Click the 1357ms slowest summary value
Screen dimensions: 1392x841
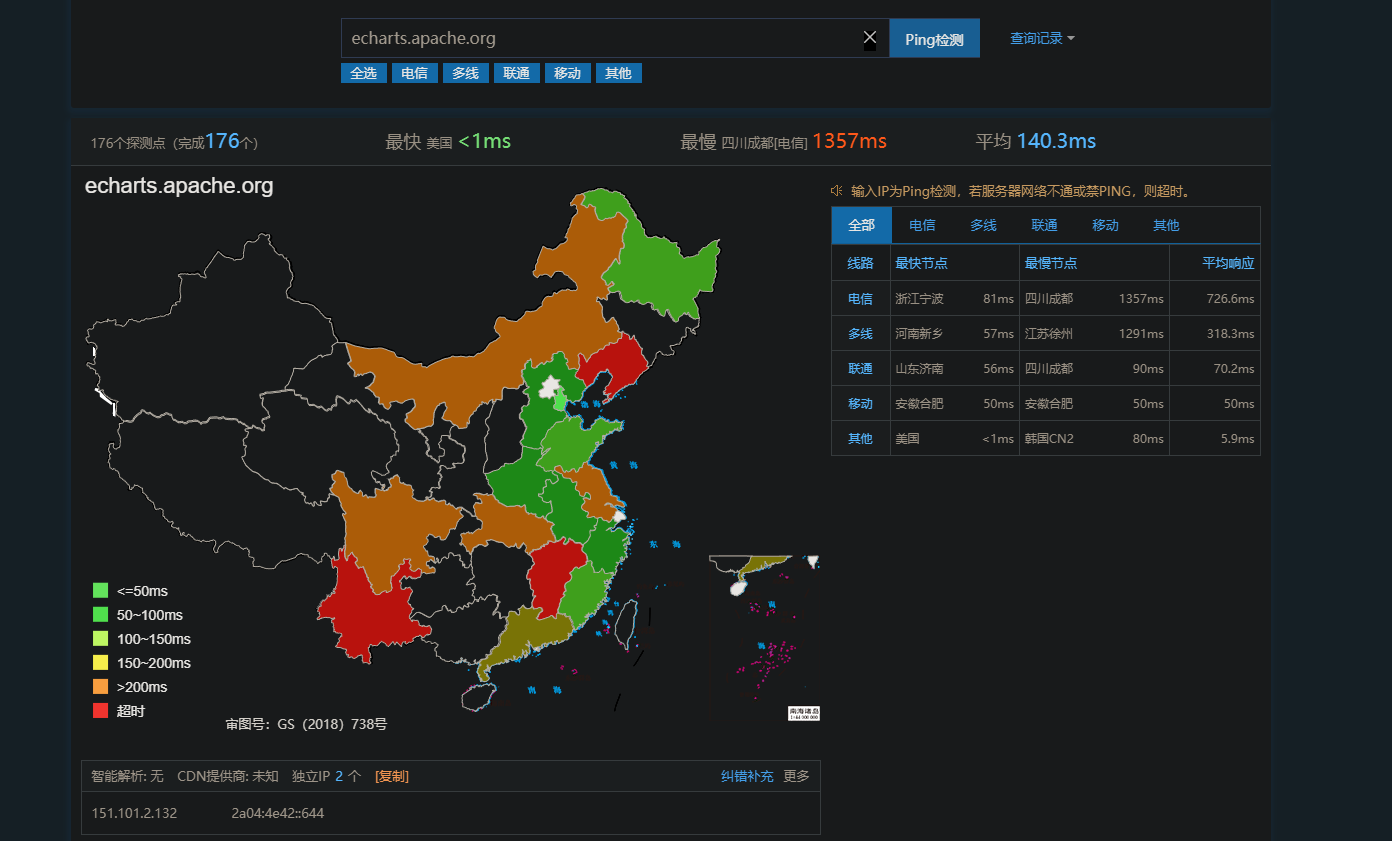click(849, 141)
